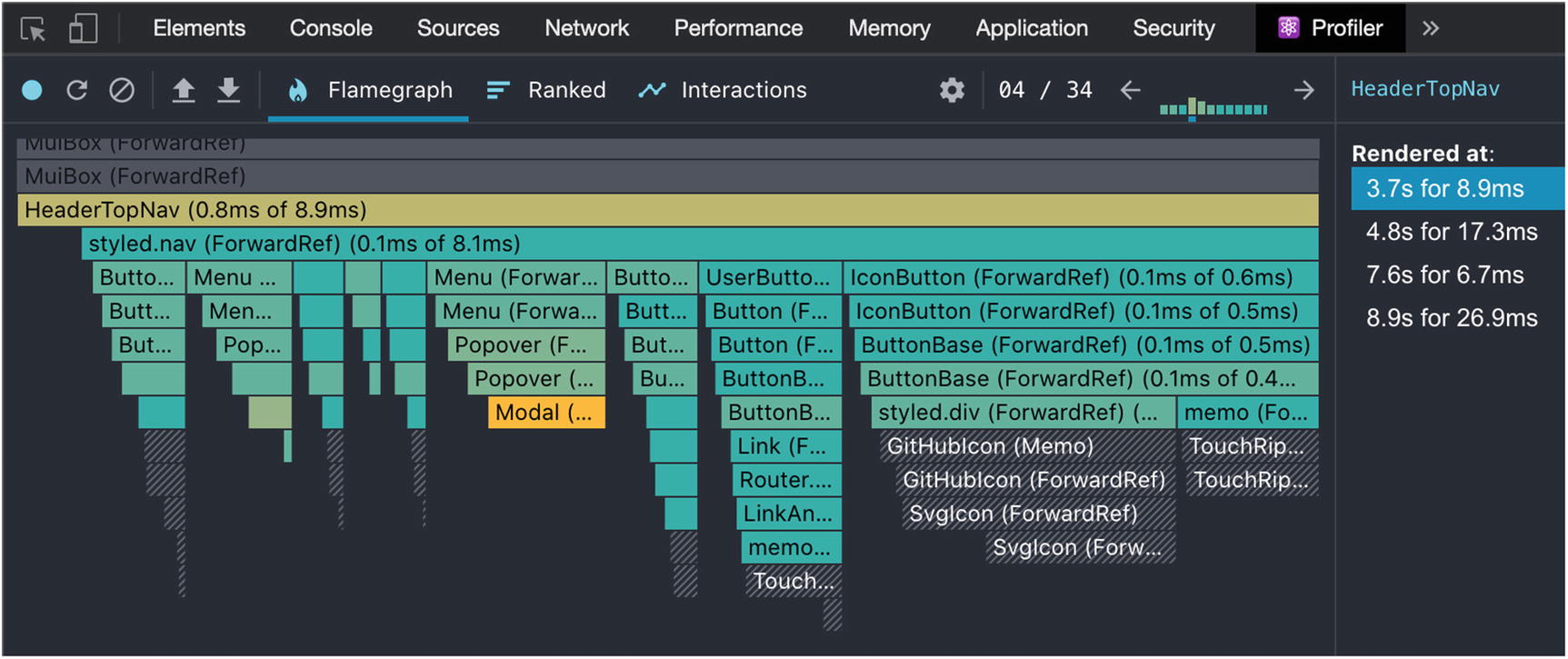Image resolution: width=1568 pixels, height=659 pixels.
Task: Start profiling with the record button
Action: pos(32,90)
